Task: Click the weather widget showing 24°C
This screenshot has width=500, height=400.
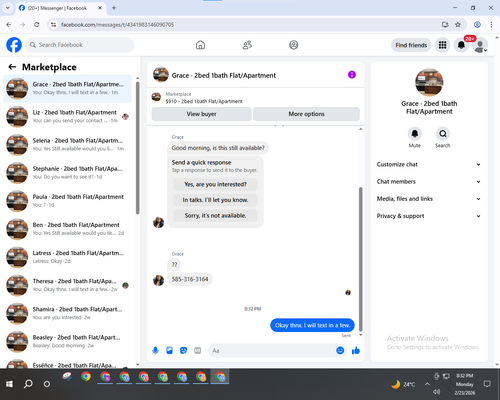Action: (x=403, y=384)
